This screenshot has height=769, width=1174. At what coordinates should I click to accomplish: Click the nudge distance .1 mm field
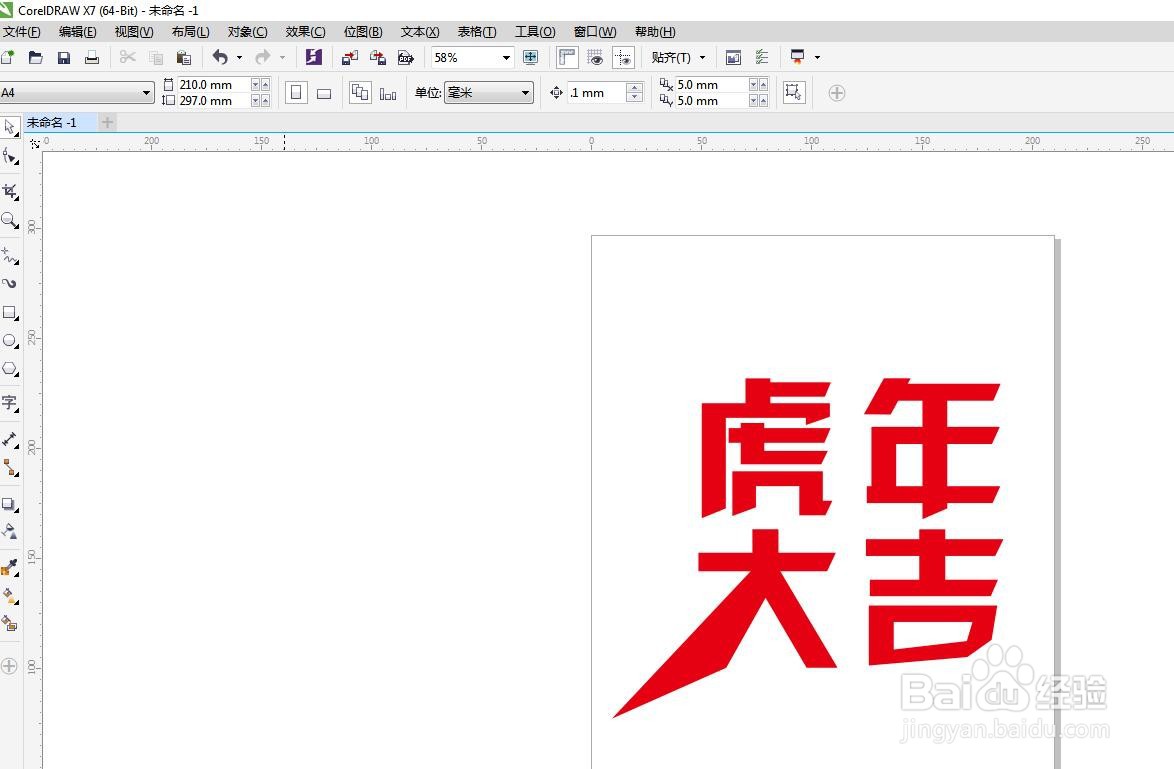point(596,93)
